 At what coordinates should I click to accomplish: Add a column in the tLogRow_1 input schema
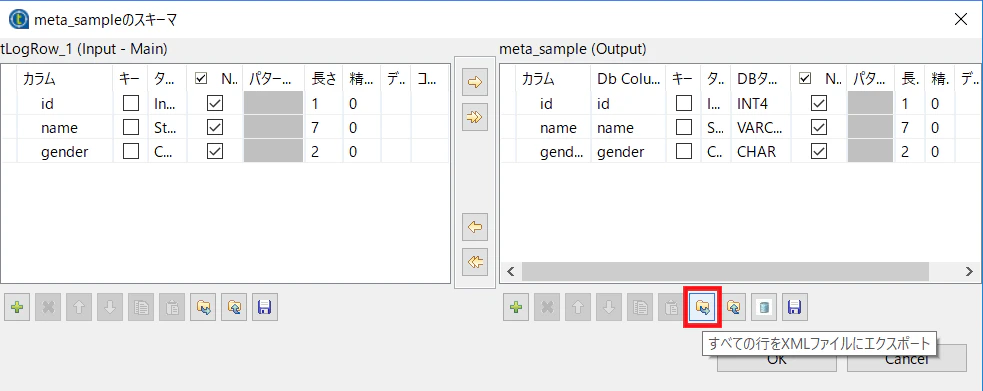coord(18,308)
